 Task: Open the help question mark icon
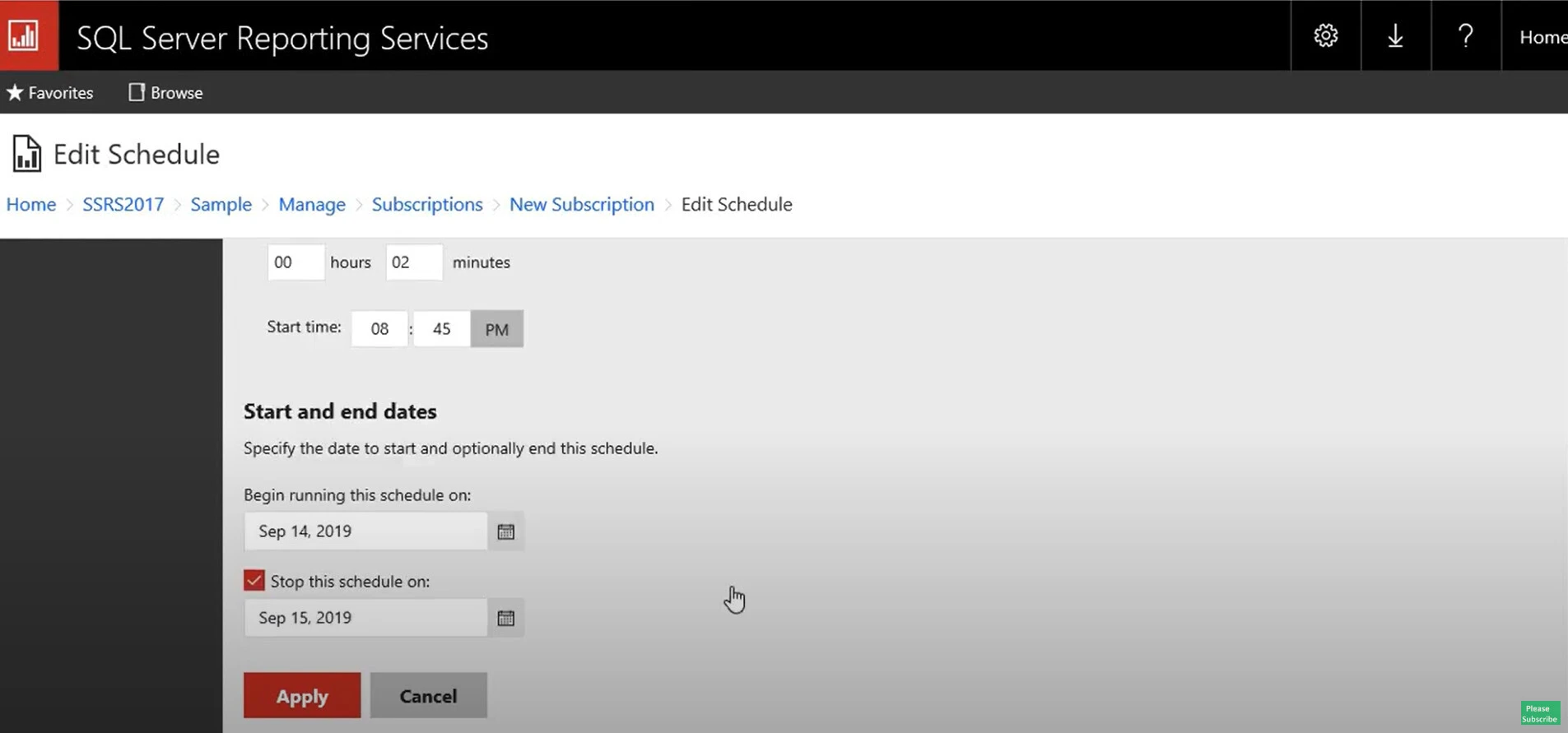click(x=1465, y=35)
